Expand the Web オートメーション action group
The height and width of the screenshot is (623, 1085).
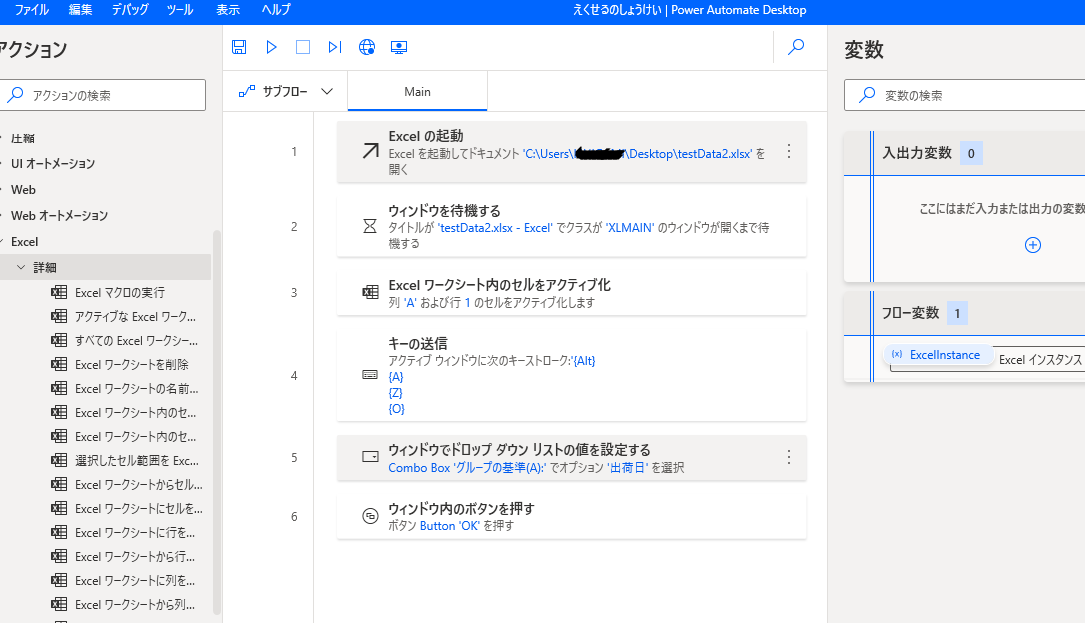coord(59,215)
